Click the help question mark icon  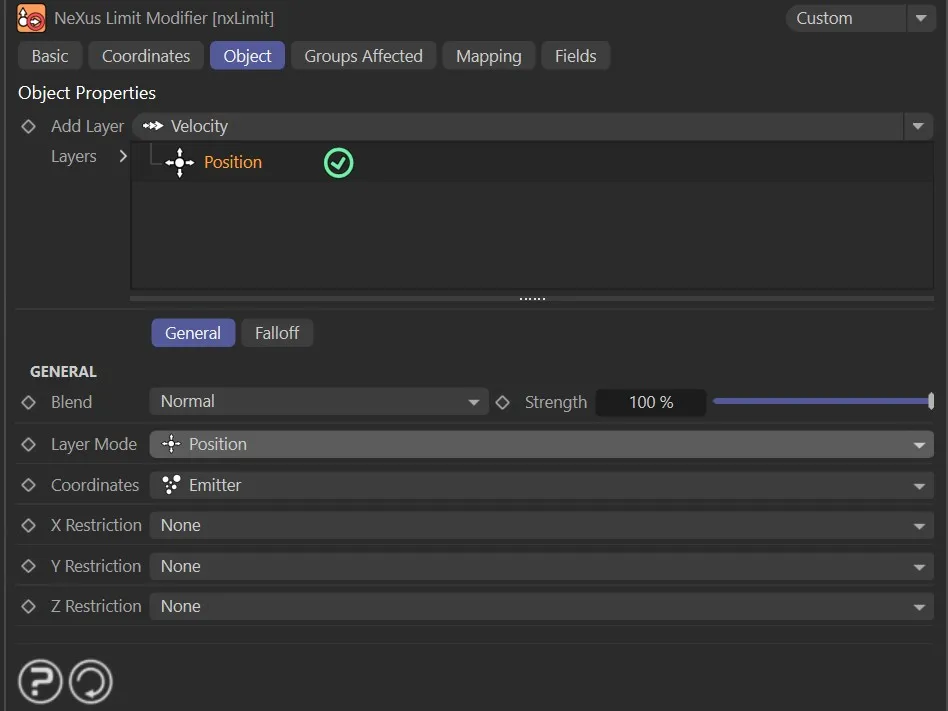(40, 682)
